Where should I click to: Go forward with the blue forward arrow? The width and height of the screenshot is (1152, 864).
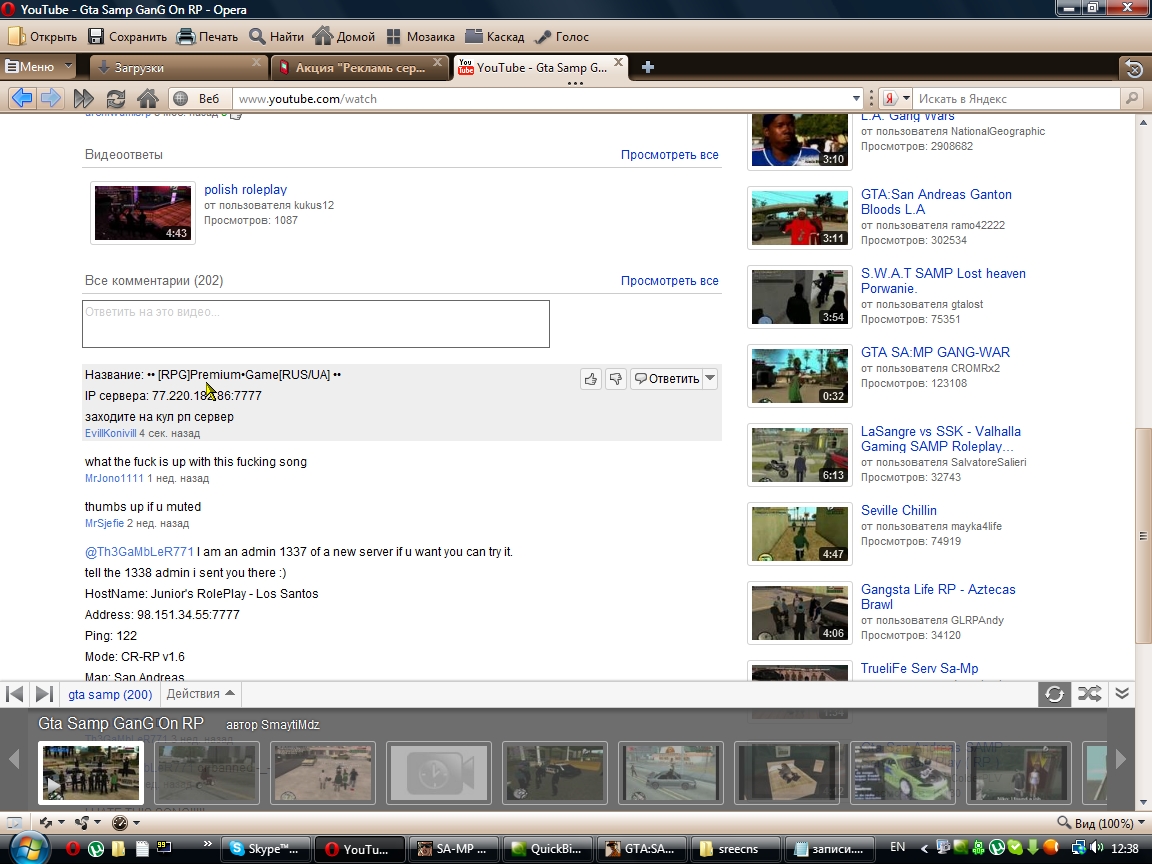(50, 98)
